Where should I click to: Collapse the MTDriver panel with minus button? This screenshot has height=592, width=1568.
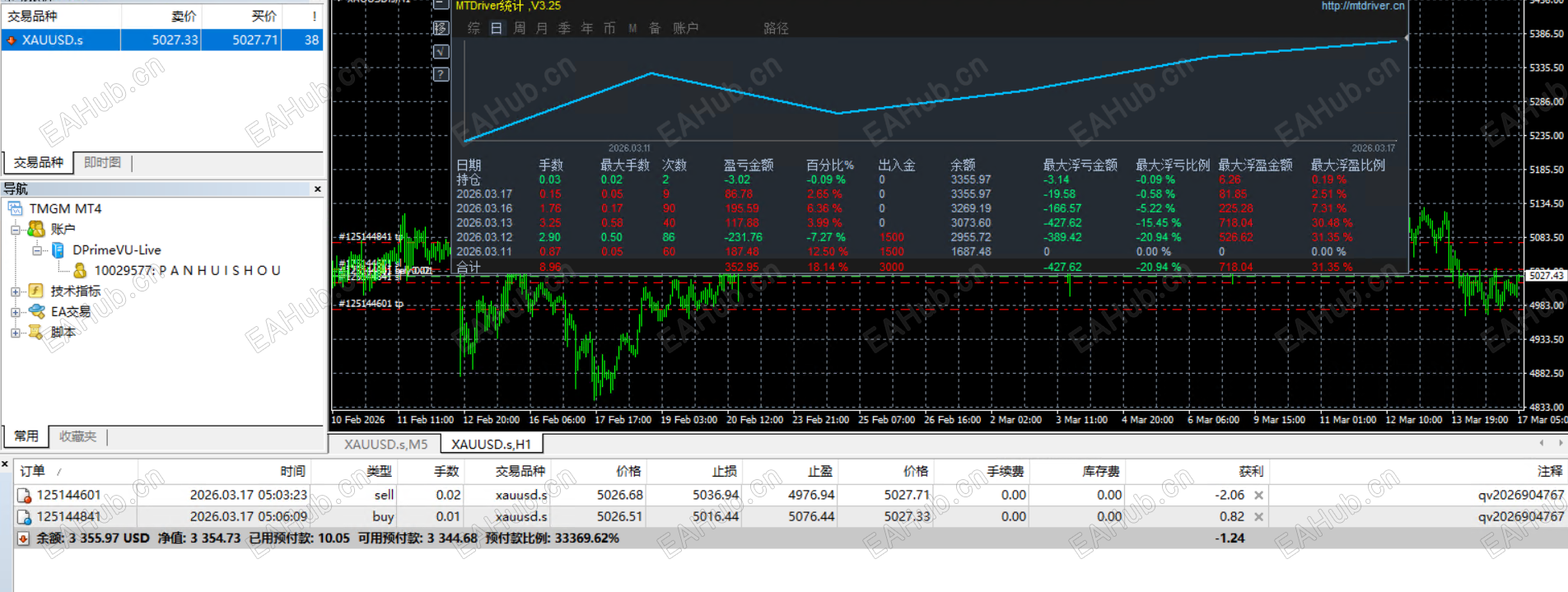point(441,5)
